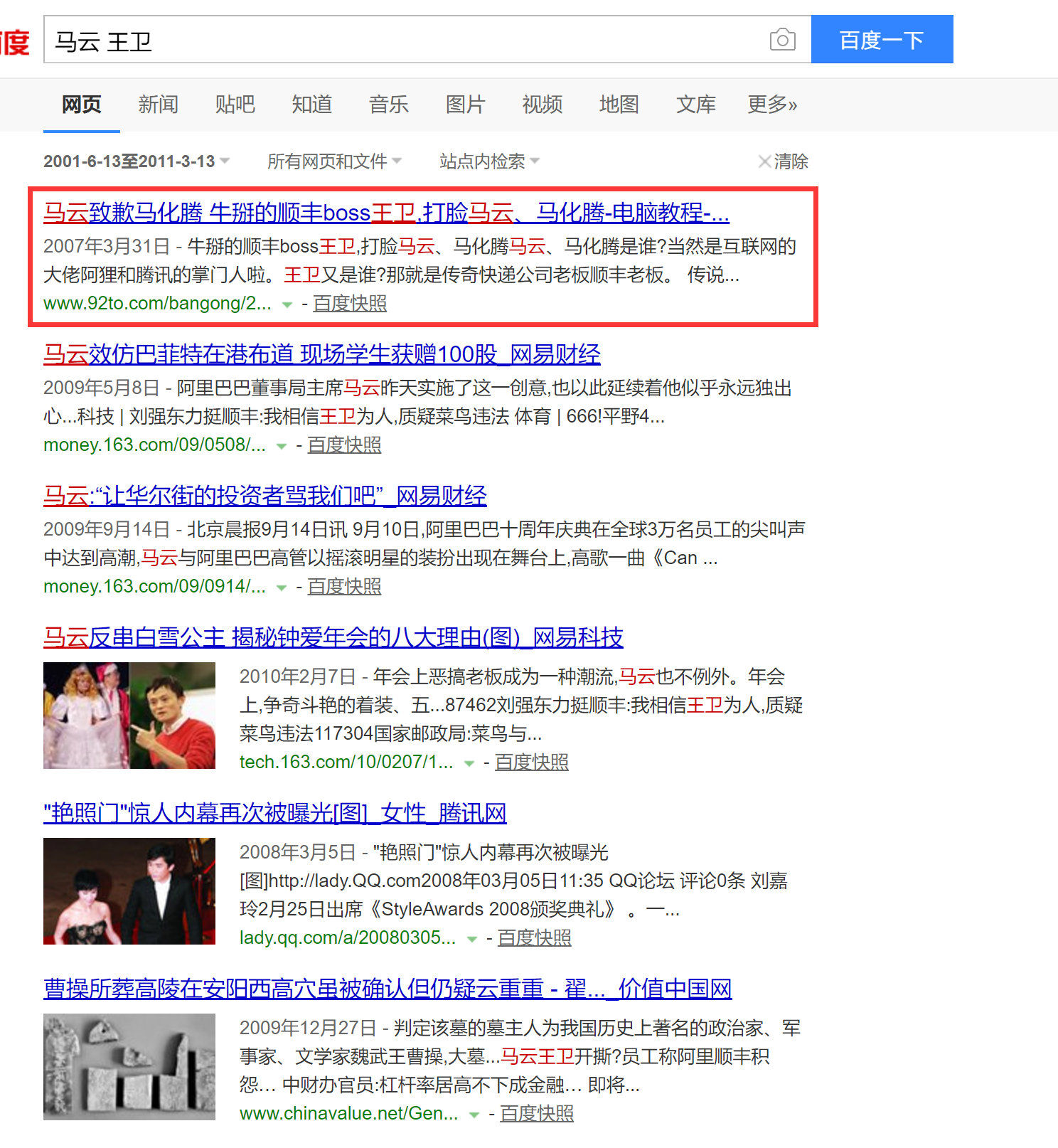
Task: Open the 站点内检索 dropdown
Action: point(489,161)
